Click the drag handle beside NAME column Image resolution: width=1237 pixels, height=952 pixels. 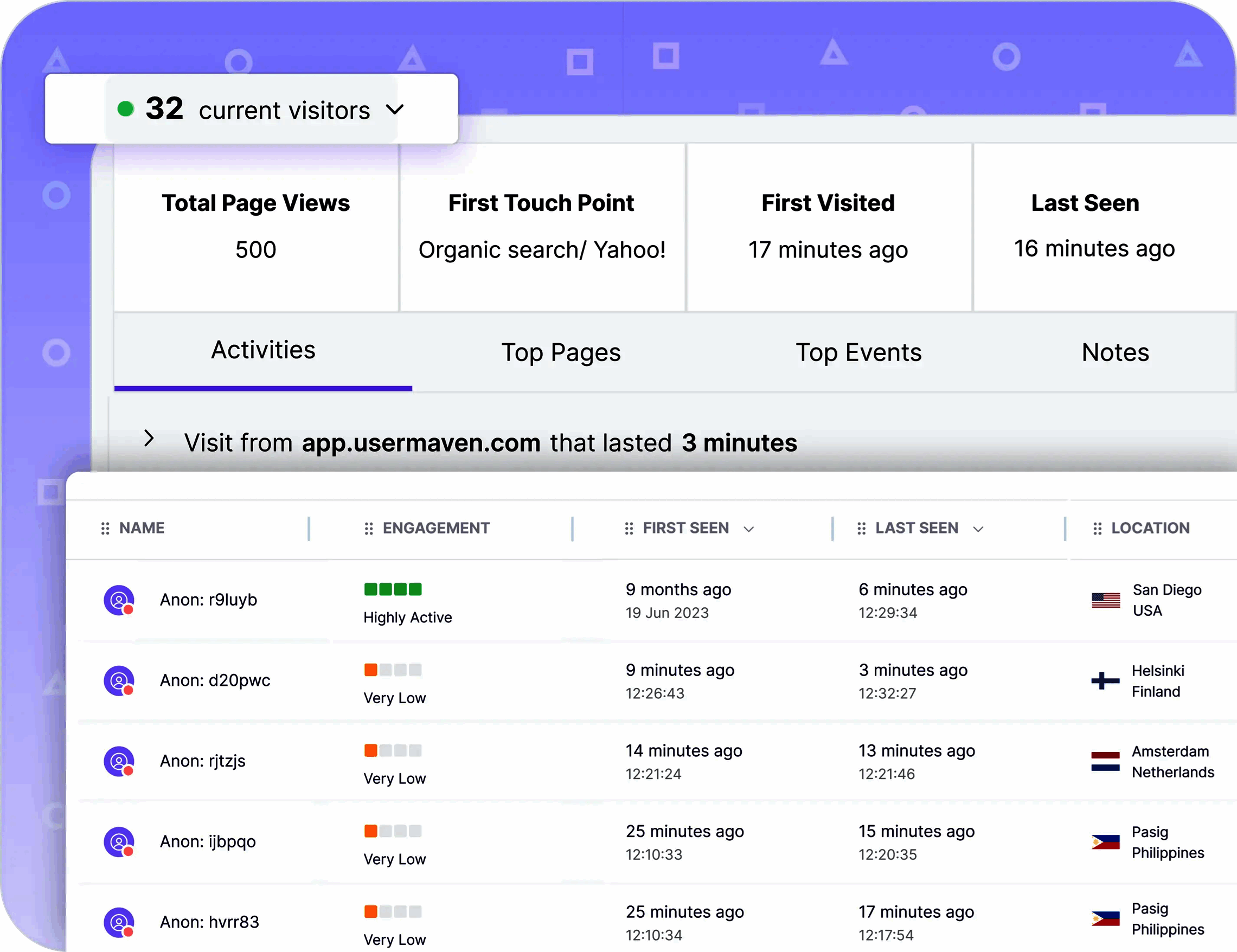105,529
